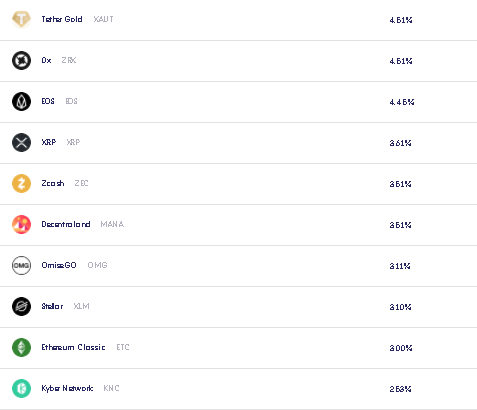Open the Ethereum Classic name link
The height and width of the screenshot is (410, 477).
(x=73, y=347)
